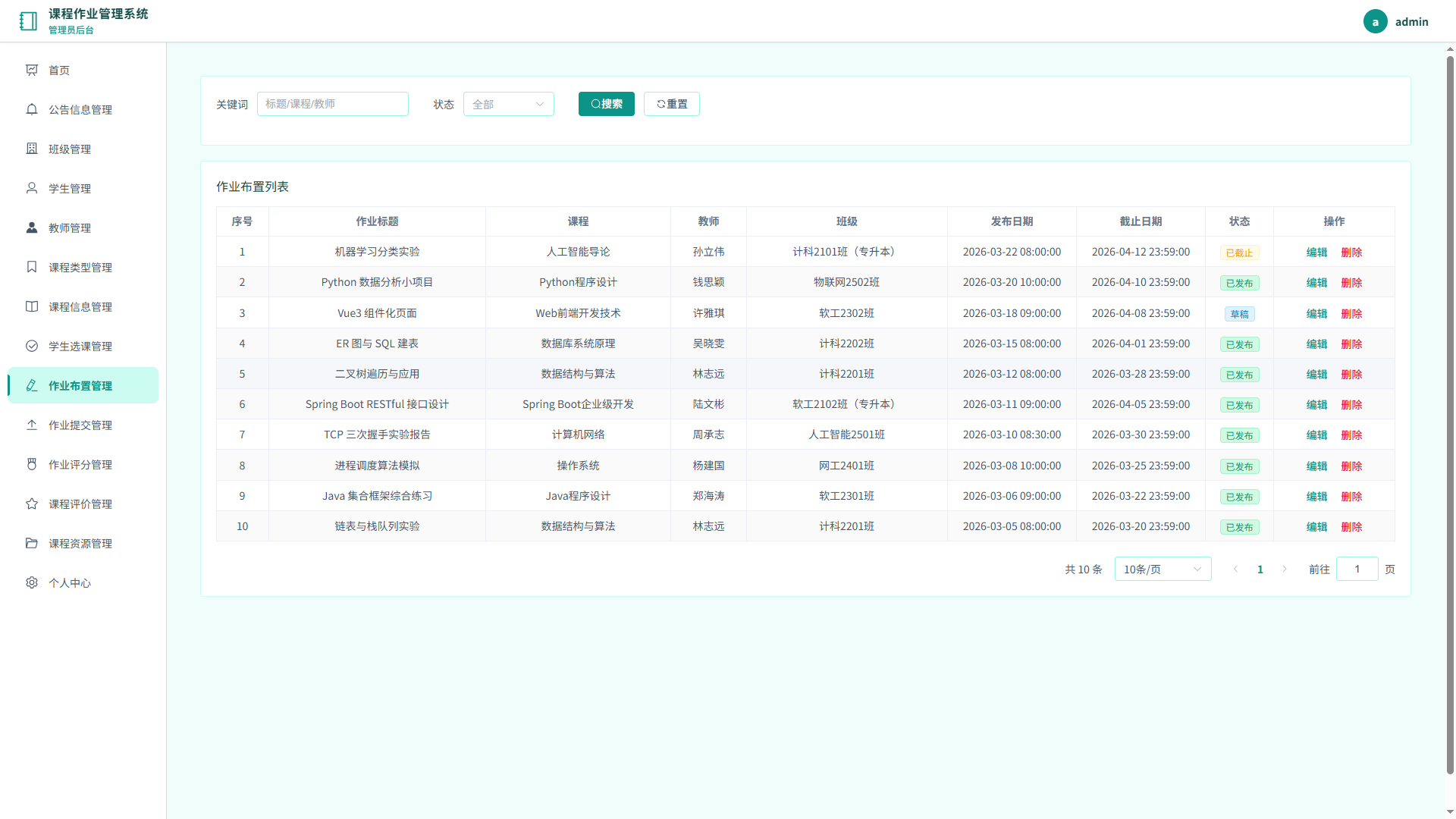Click the building icon for class management
This screenshot has width=1456, height=819.
[x=32, y=149]
